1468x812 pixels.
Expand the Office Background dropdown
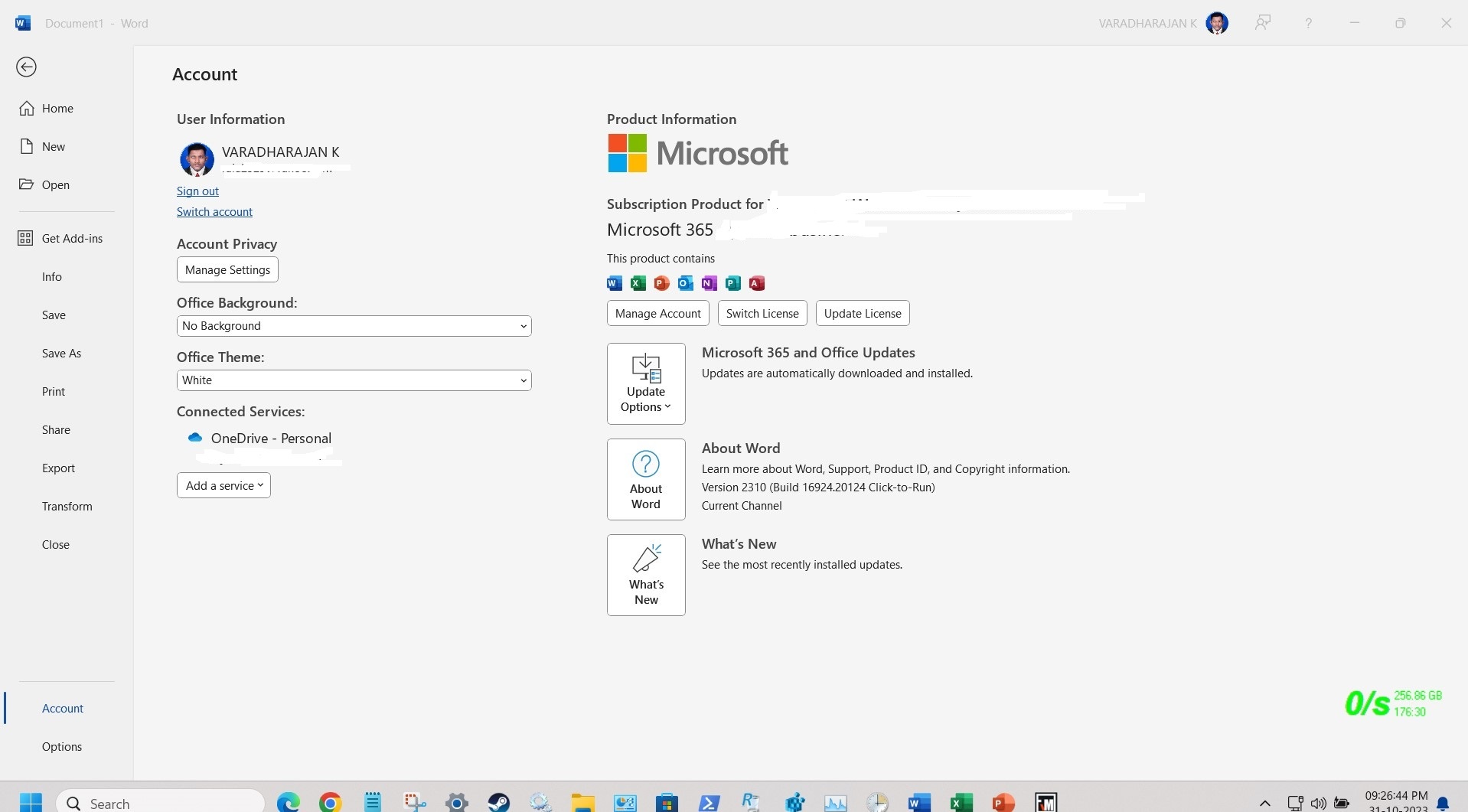pos(354,326)
